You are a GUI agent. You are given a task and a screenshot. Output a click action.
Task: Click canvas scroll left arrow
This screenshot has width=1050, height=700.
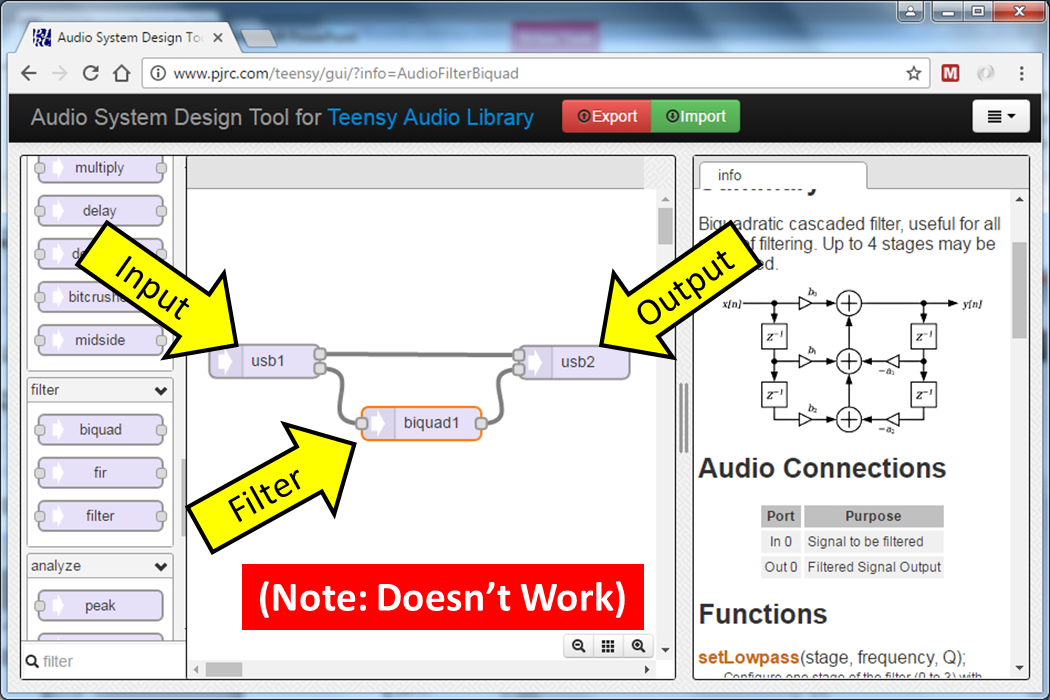(x=196, y=669)
